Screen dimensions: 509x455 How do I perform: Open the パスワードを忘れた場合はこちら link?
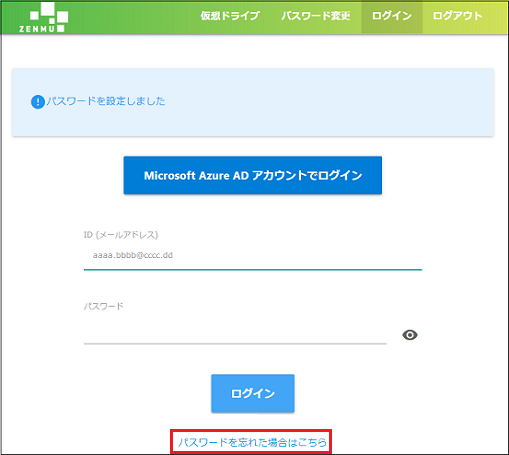pos(252,442)
